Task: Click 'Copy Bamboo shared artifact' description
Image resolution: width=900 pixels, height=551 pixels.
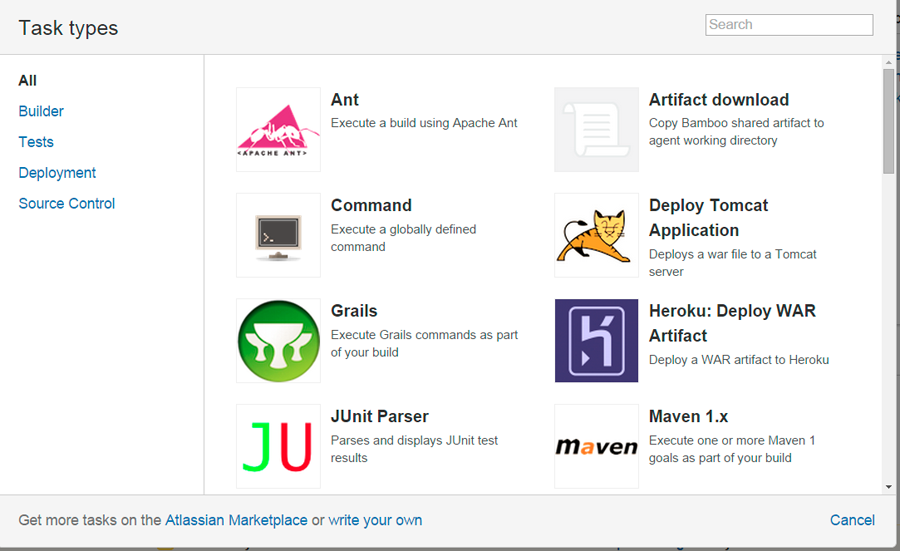Action: (736, 132)
